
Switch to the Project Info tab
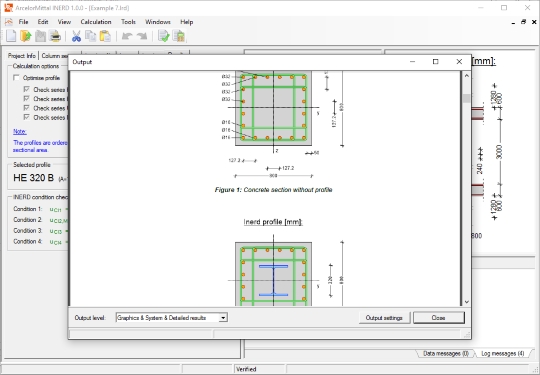[x=22, y=55]
